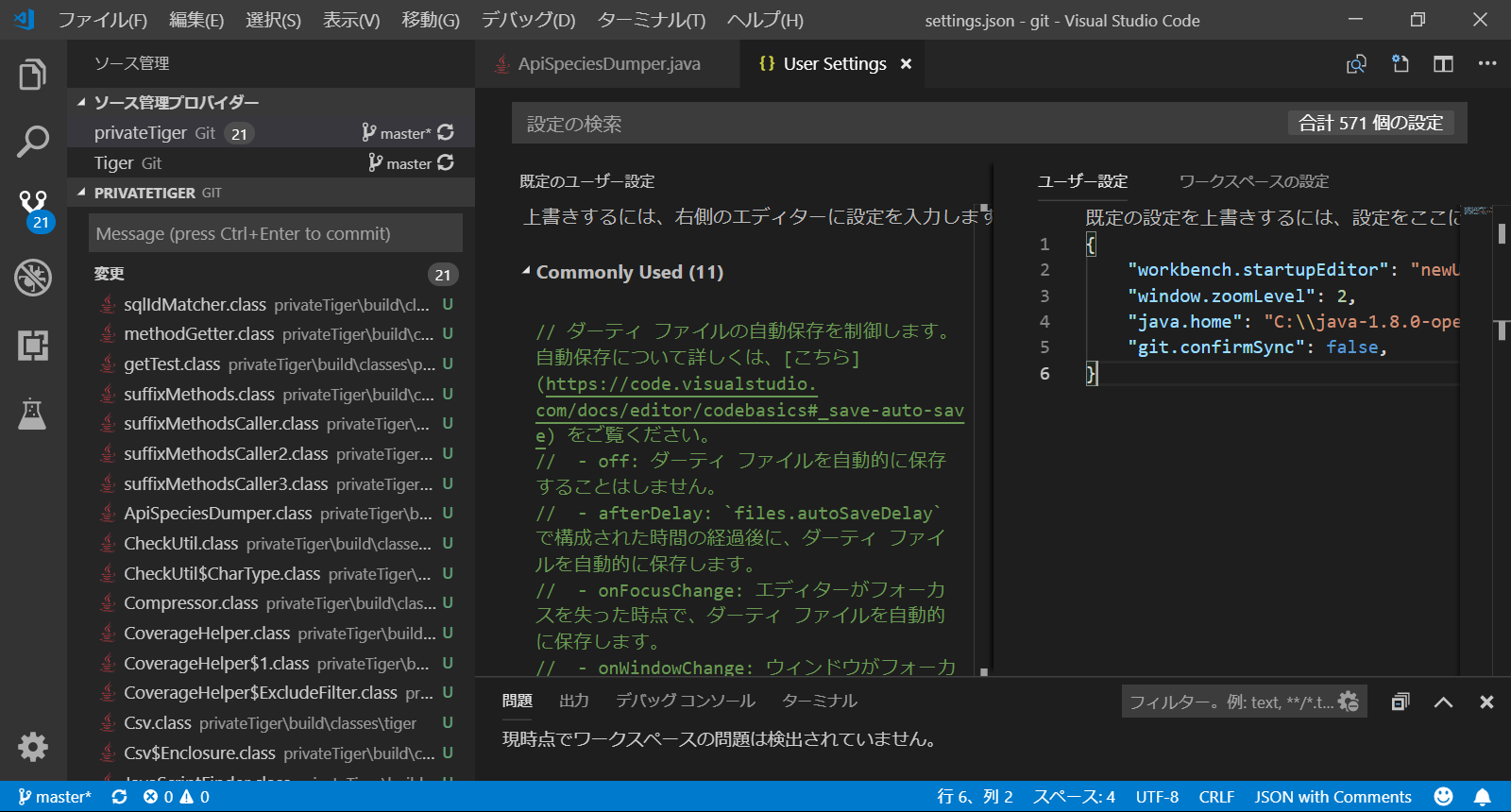
Task: Open the ヘルプ(H) menu
Action: (x=765, y=20)
